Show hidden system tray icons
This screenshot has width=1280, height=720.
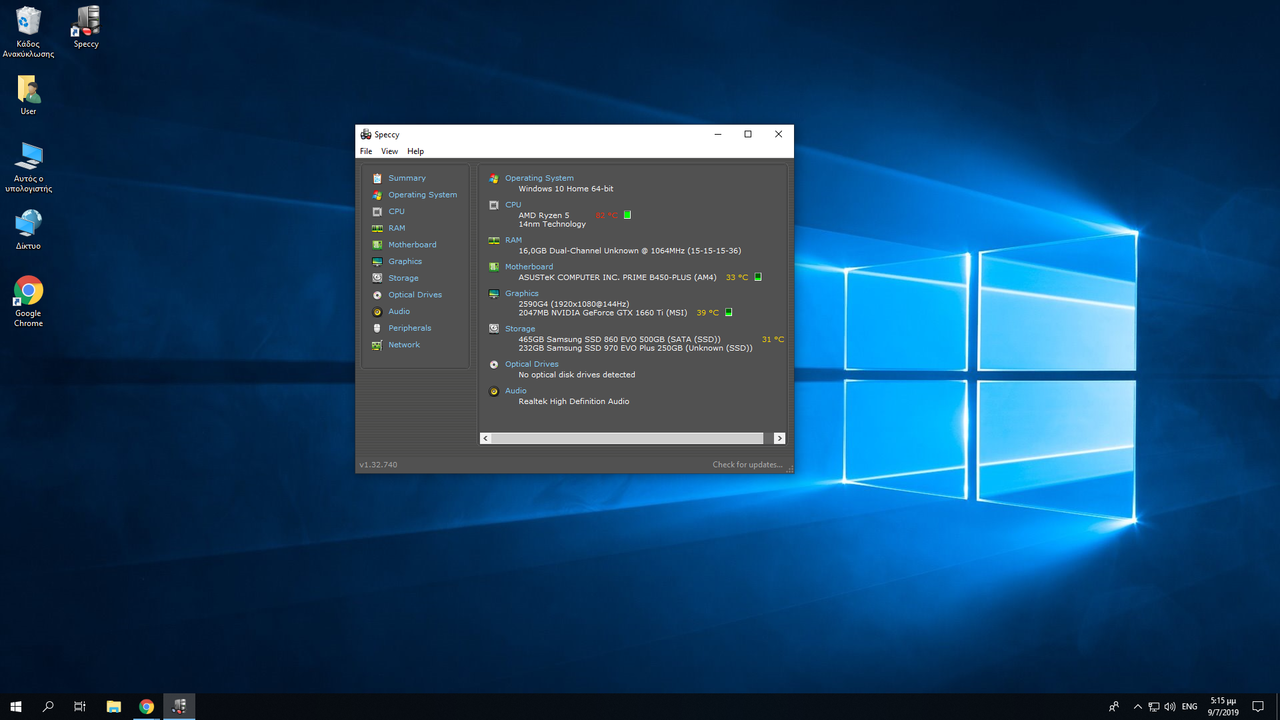click(x=1136, y=706)
